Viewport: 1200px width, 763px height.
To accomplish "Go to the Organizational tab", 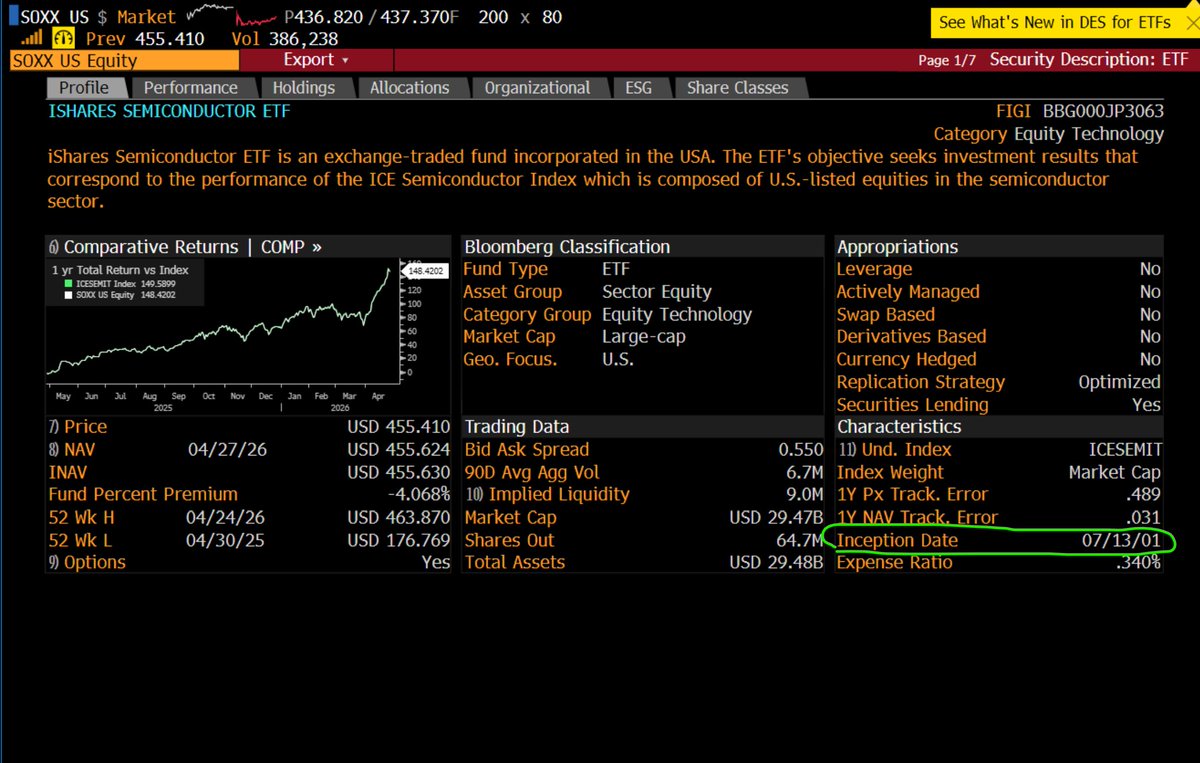I will pyautogui.click(x=537, y=88).
